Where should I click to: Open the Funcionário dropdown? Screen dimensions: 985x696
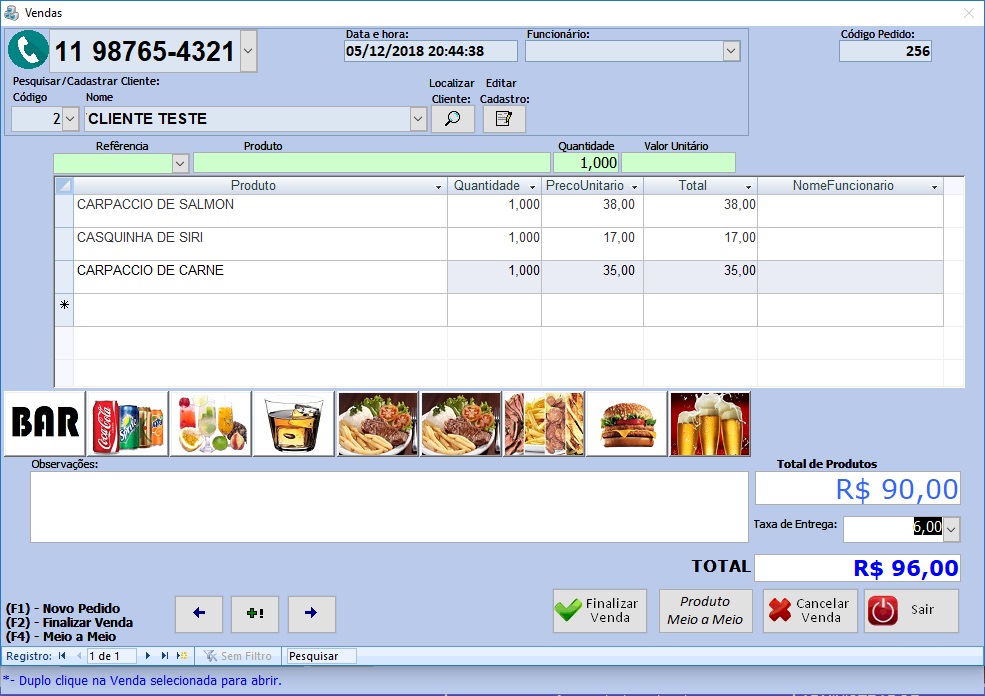pos(731,50)
